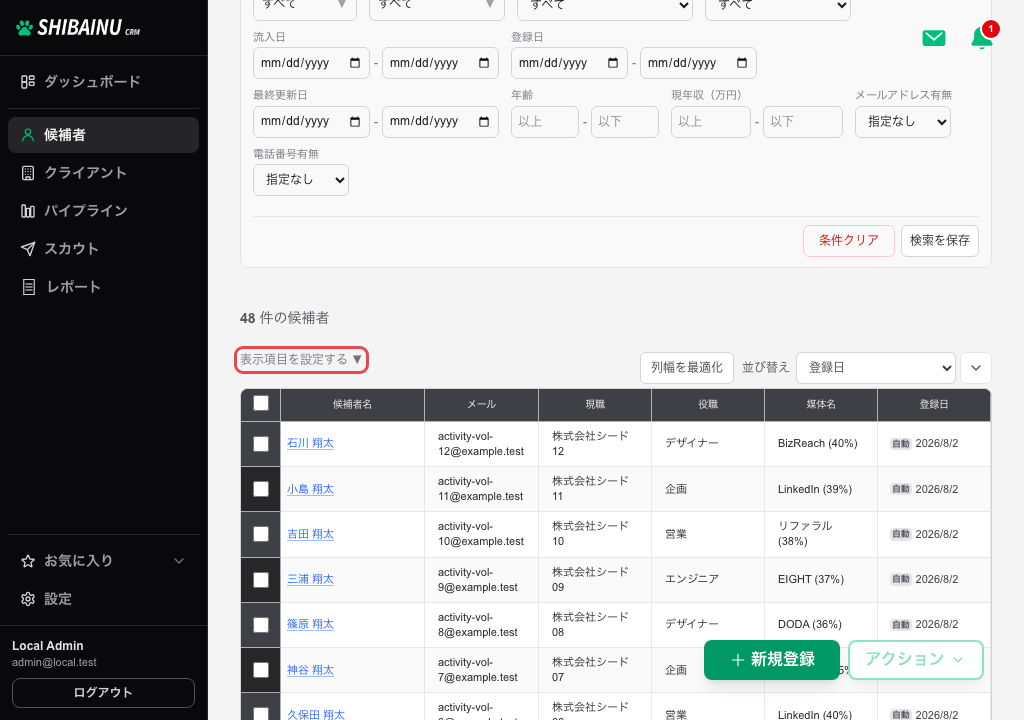Image resolution: width=1024 pixels, height=720 pixels.
Task: Click the 候補者名 column header
Action: [352, 404]
